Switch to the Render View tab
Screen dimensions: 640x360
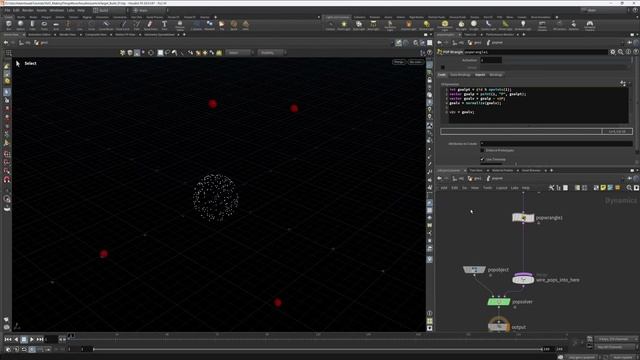coord(68,35)
